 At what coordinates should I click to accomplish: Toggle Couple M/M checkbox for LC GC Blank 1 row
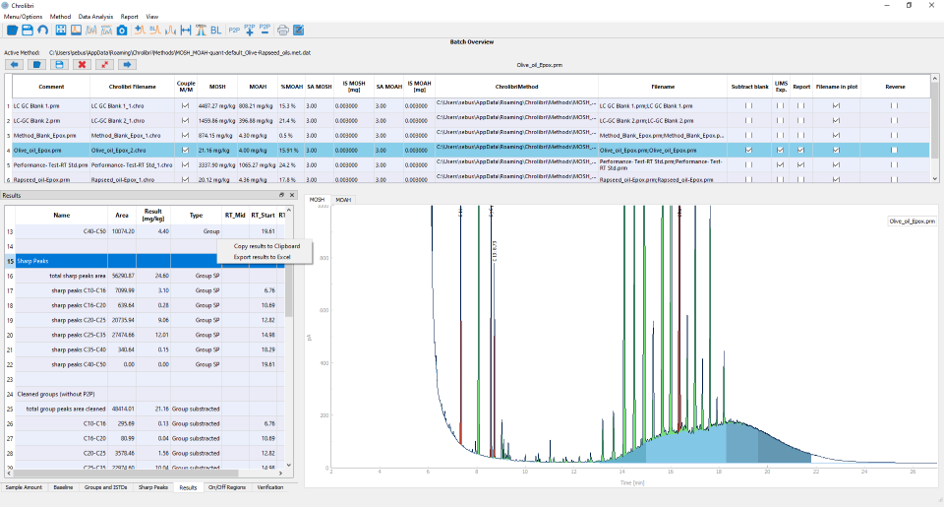[x=185, y=105]
